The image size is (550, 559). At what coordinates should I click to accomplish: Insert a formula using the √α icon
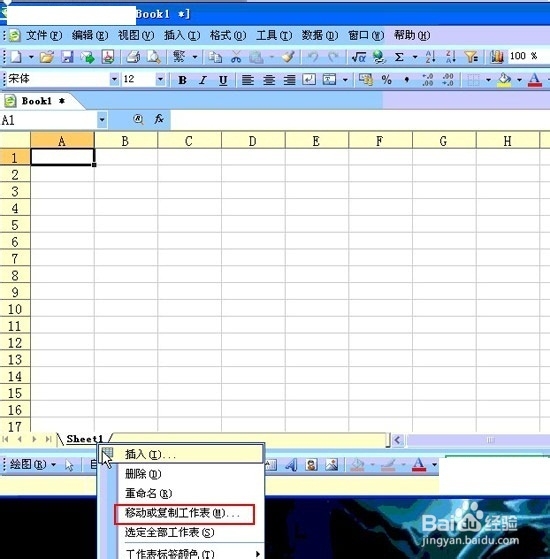[x=358, y=57]
